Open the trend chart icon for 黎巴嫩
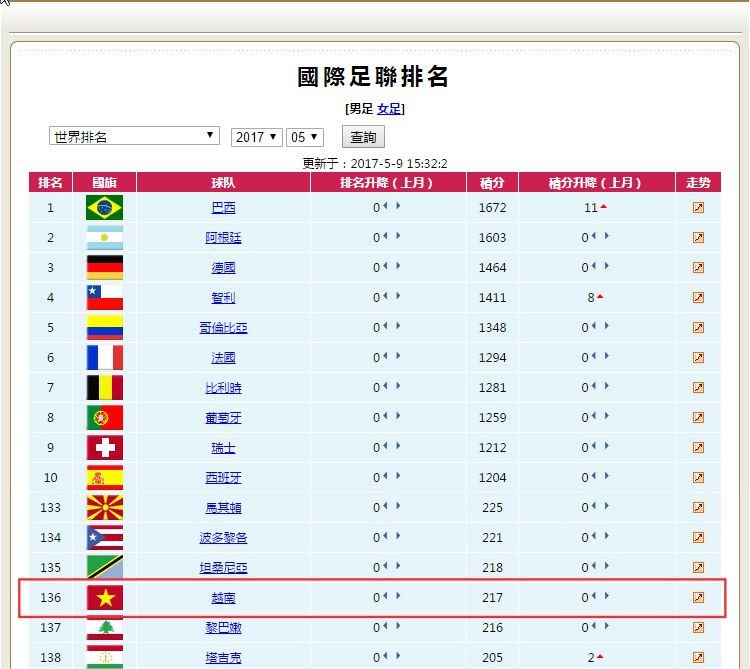Viewport: 750px width, 669px height. pos(698,627)
